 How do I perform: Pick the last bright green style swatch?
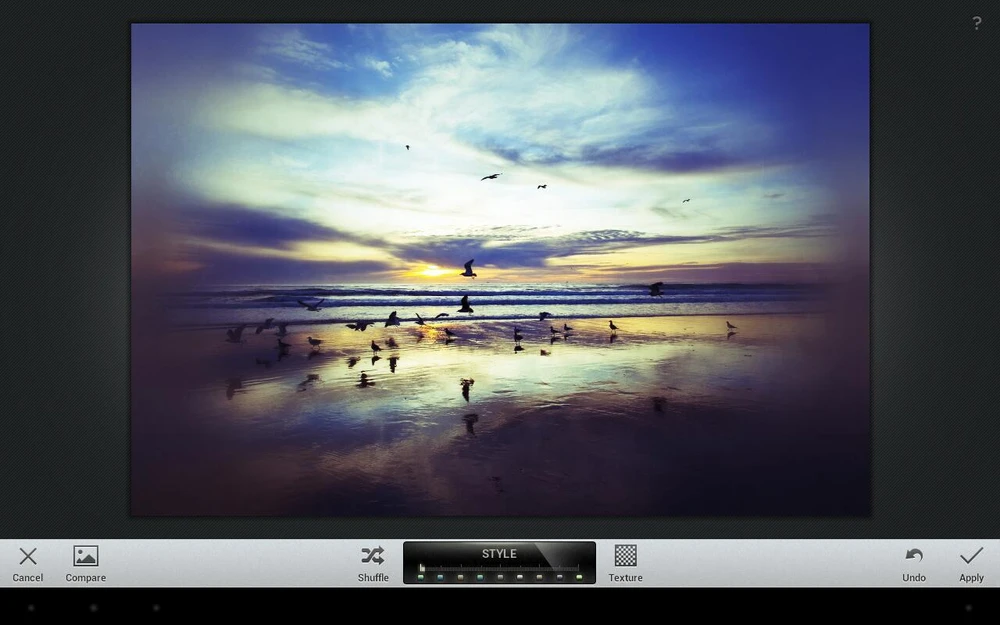click(578, 577)
